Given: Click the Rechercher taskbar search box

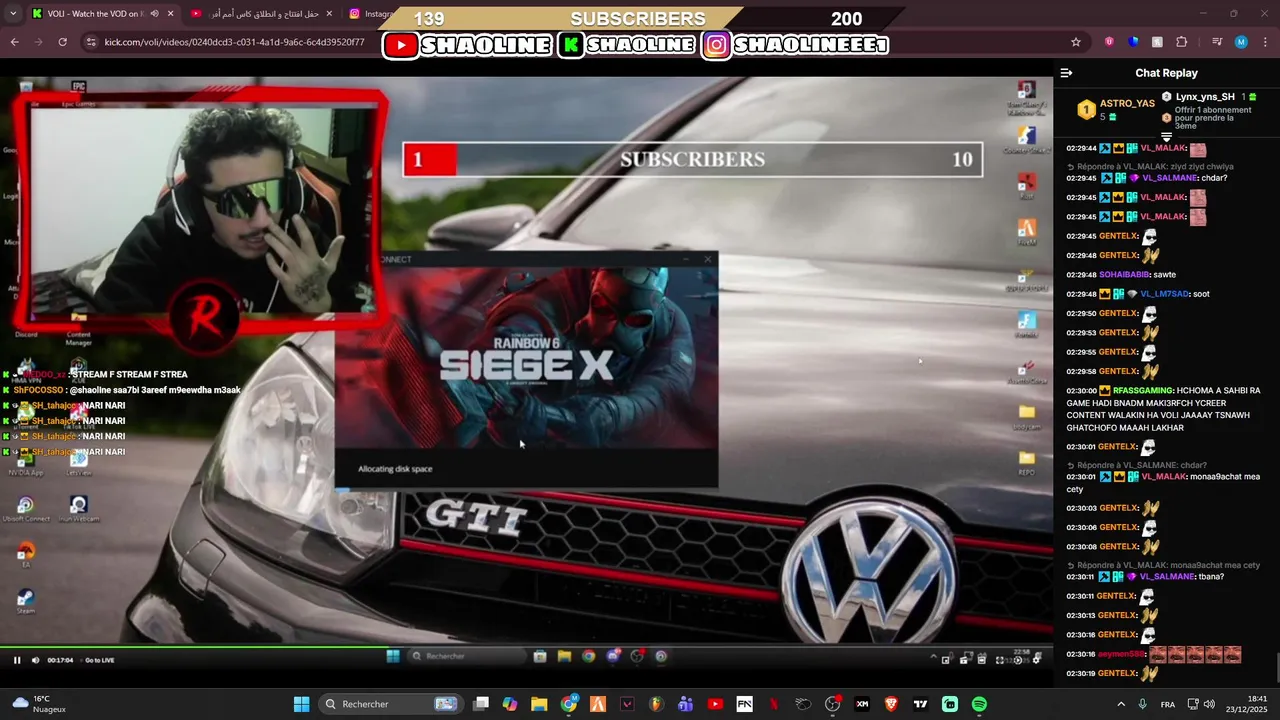Looking at the screenshot, I should tap(390, 704).
